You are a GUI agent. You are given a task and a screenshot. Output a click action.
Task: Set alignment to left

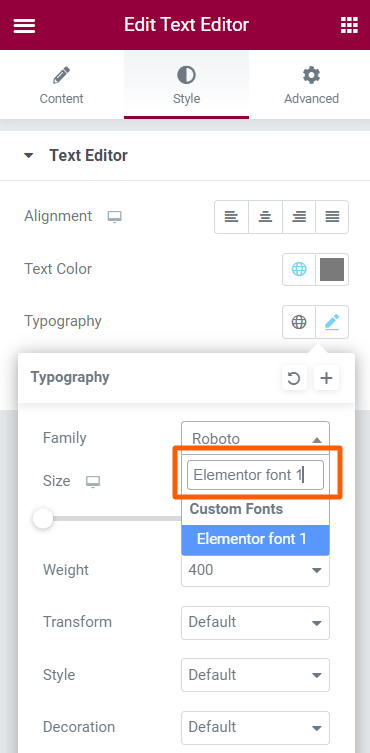tap(232, 217)
